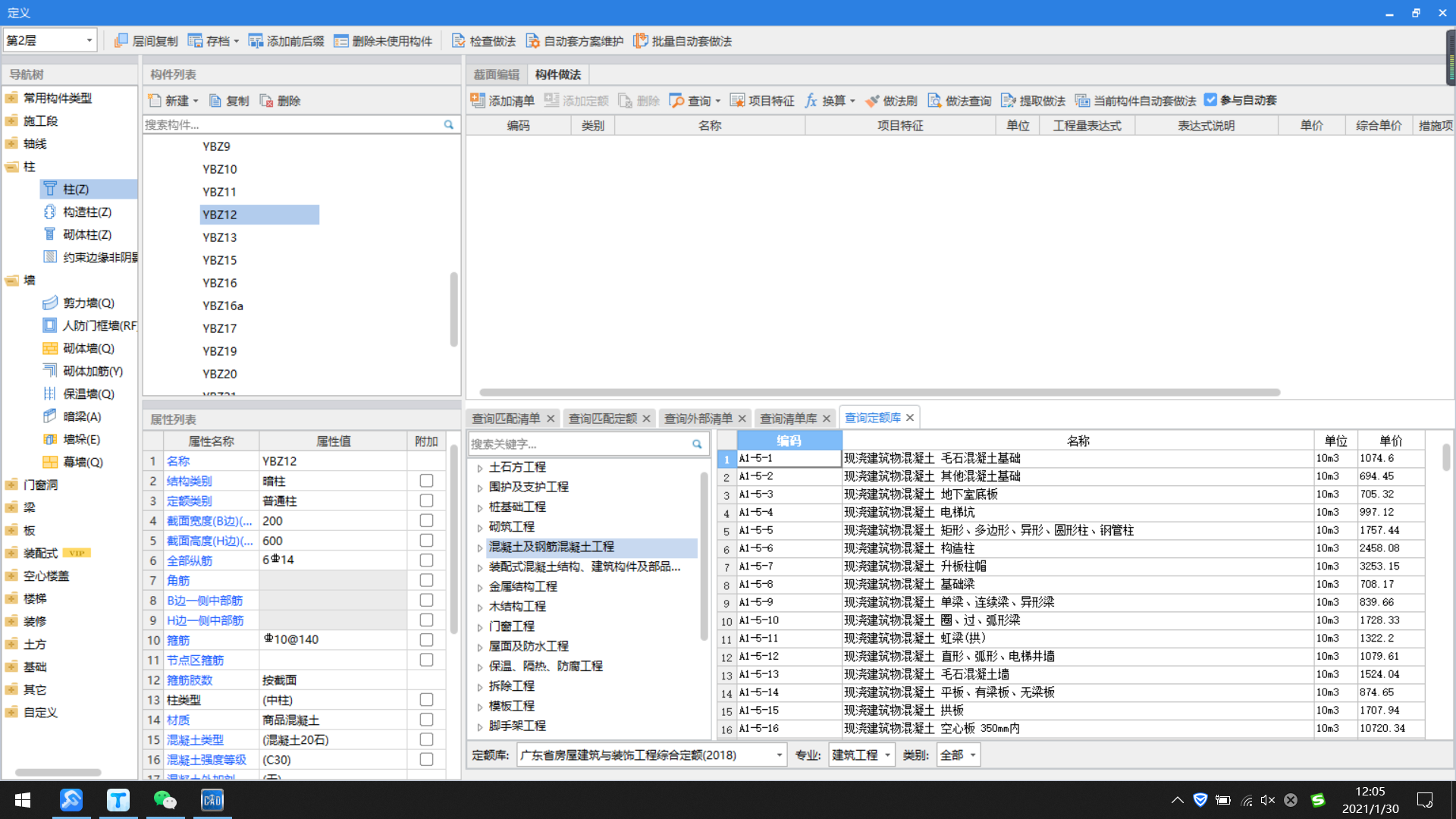Expand 土石方工程 tree node
This screenshot has width=1456, height=819.
[479, 468]
